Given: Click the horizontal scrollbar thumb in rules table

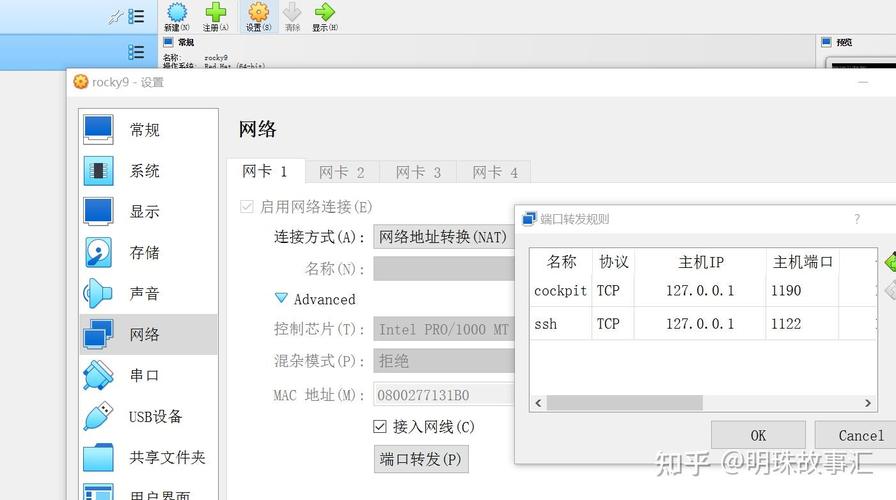Looking at the screenshot, I should (x=625, y=403).
